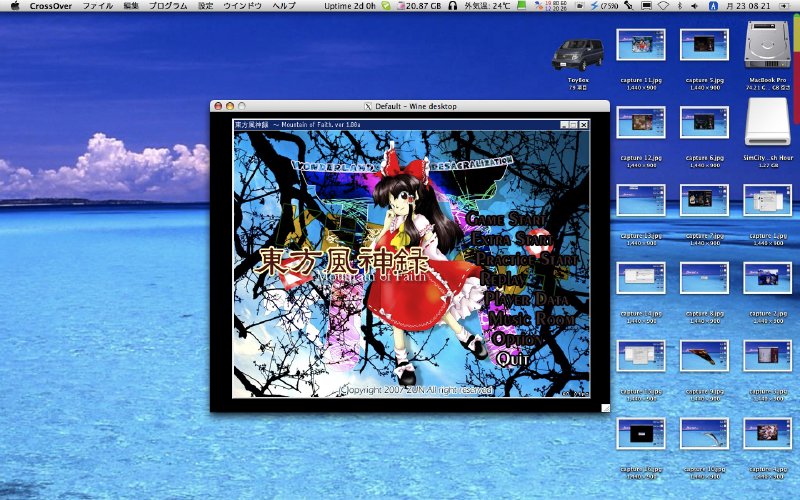Click the Uptime 2d 0h menu bar item

point(349,6)
